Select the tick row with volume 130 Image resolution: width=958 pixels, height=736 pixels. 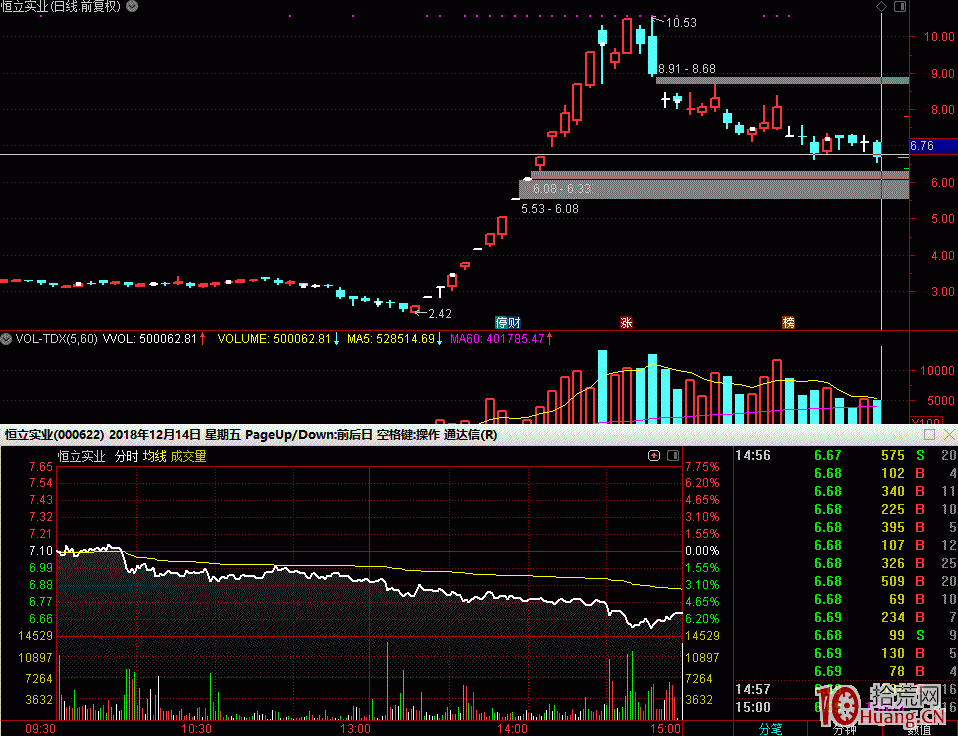[846, 653]
